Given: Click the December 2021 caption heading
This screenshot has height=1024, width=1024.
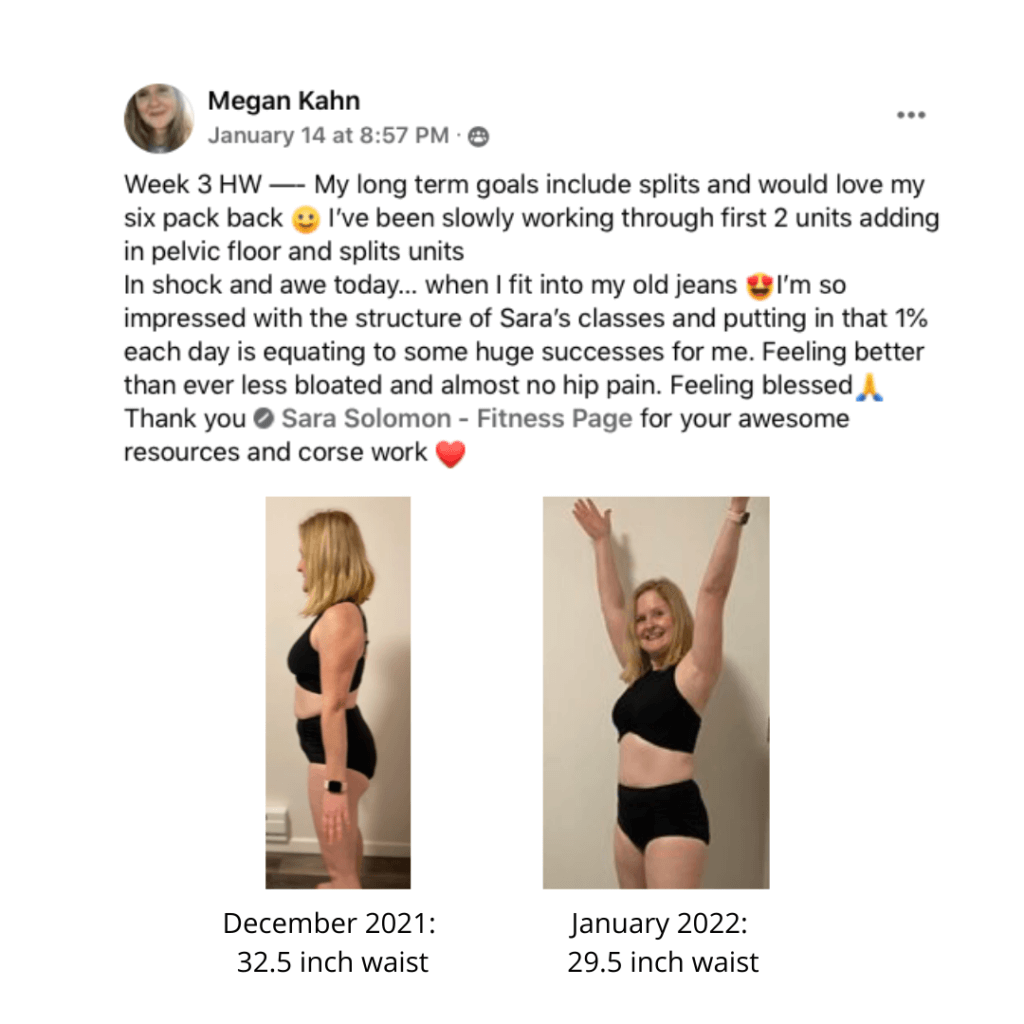Looking at the screenshot, I should (x=329, y=923).
